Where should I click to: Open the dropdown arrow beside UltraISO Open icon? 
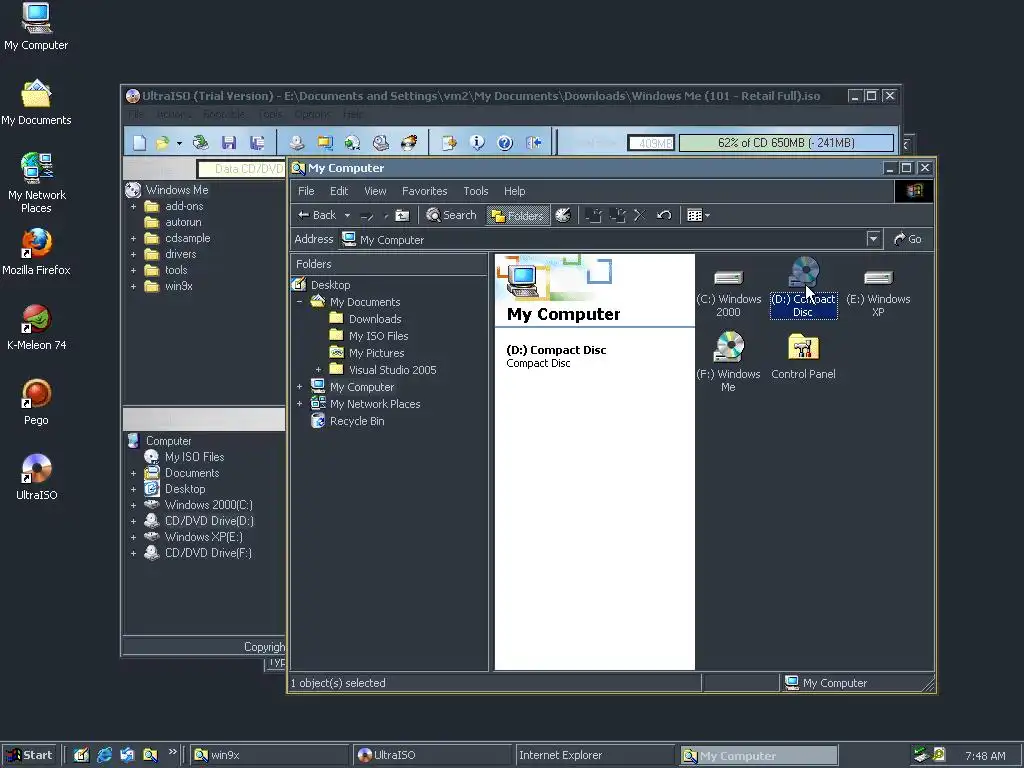tap(179, 143)
